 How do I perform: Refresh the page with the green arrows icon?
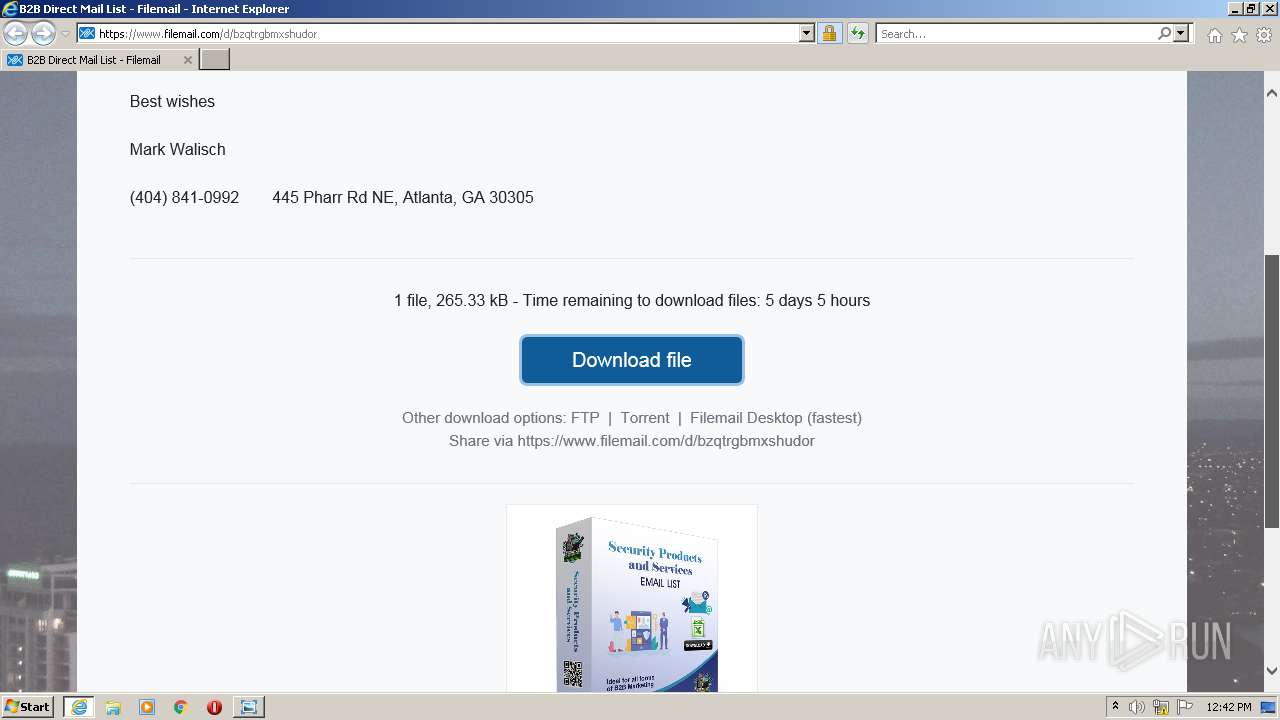click(x=857, y=34)
